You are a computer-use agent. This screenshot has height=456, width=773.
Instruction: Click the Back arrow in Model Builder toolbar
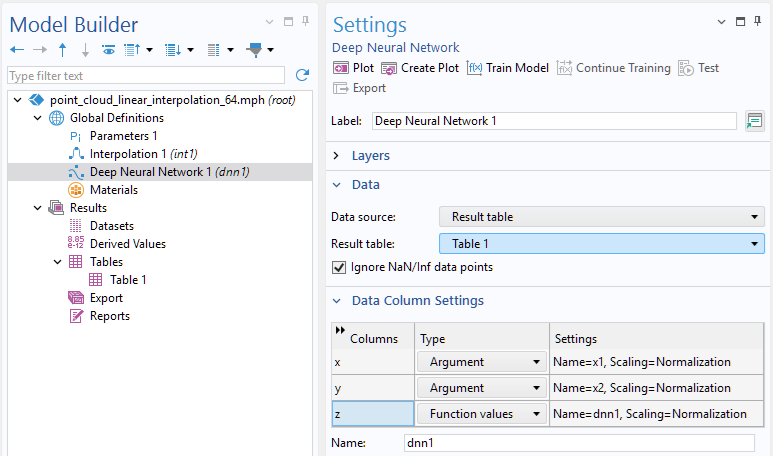point(17,50)
